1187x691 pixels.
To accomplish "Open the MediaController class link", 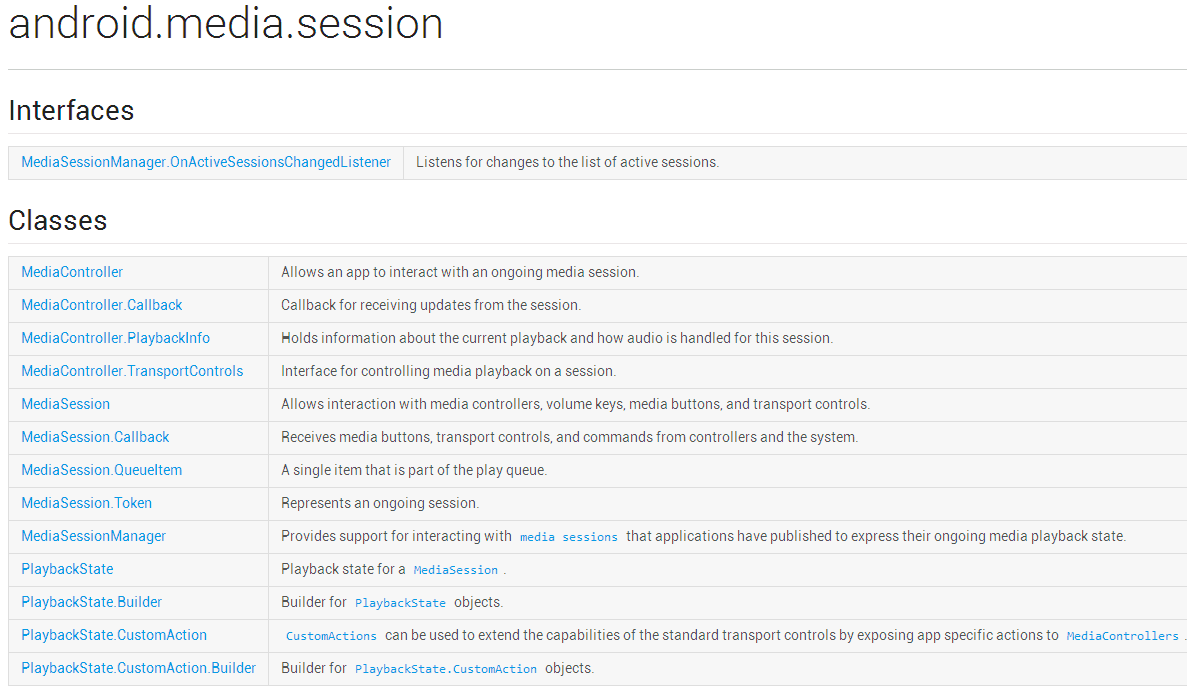I will pyautogui.click(x=72, y=272).
